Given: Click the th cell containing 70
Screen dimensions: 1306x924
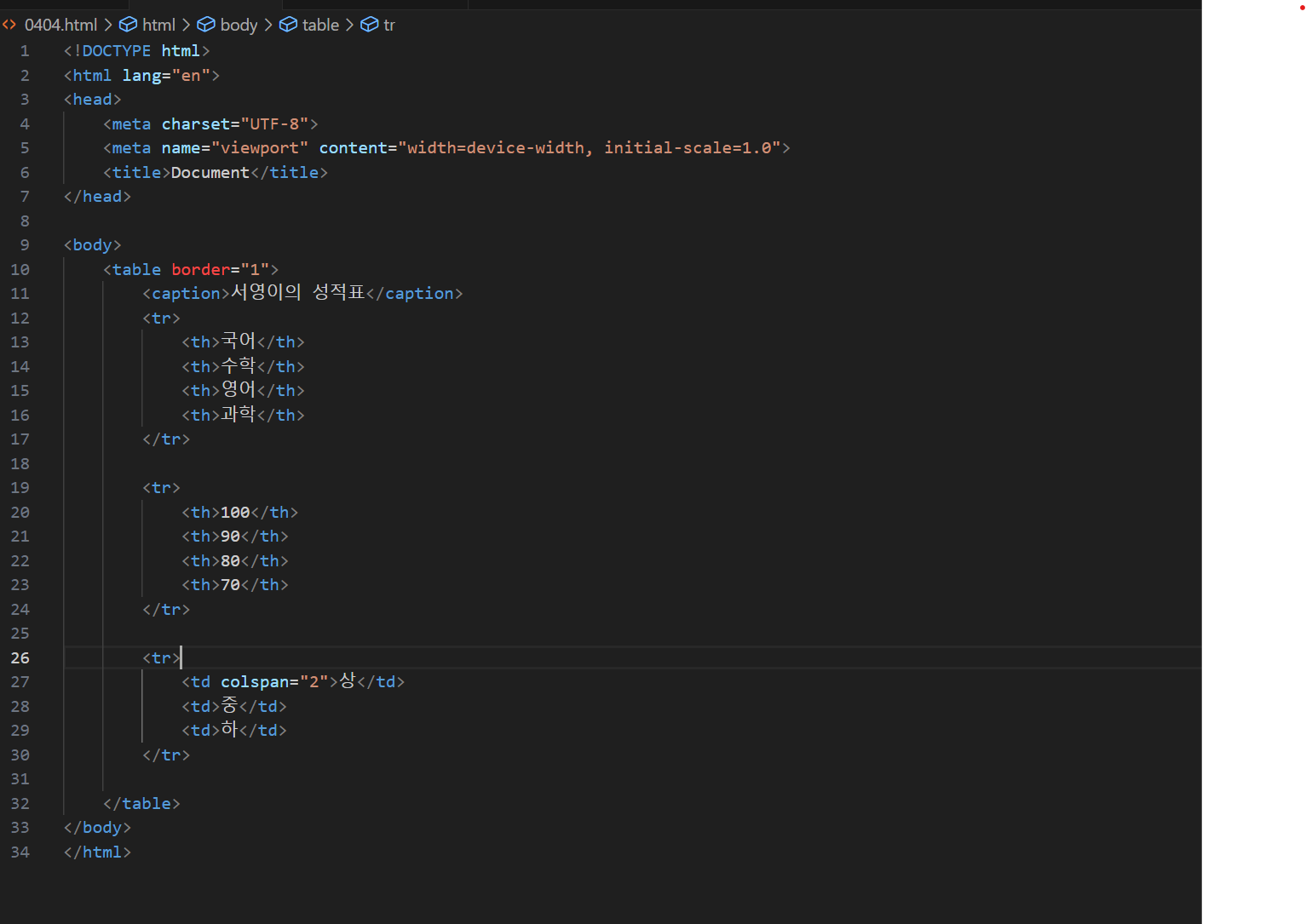Looking at the screenshot, I should tap(235, 585).
